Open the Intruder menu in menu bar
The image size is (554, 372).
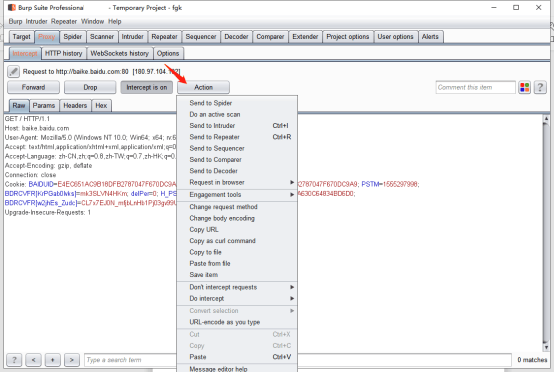36,22
